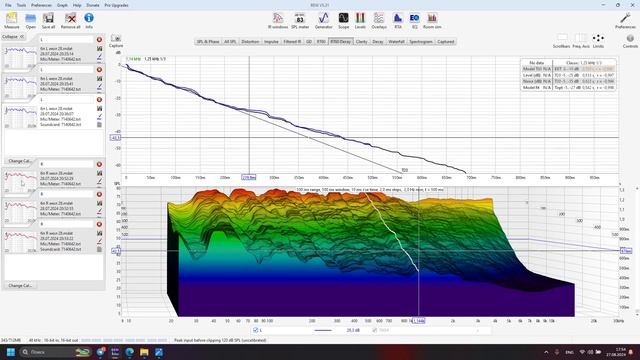640x360 pixels.
Task: Switch to All SPL tab
Action: [230, 42]
